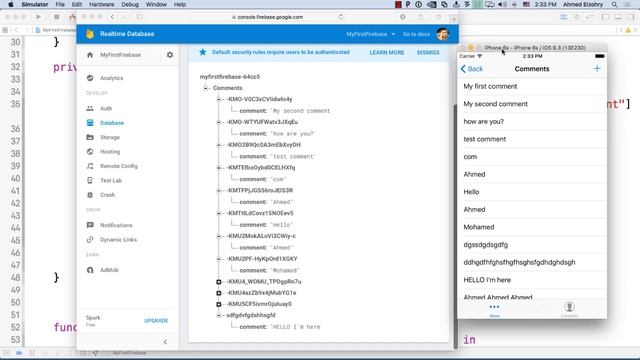Select Database in the sidebar
This screenshot has height=360, width=640.
tap(112, 123)
